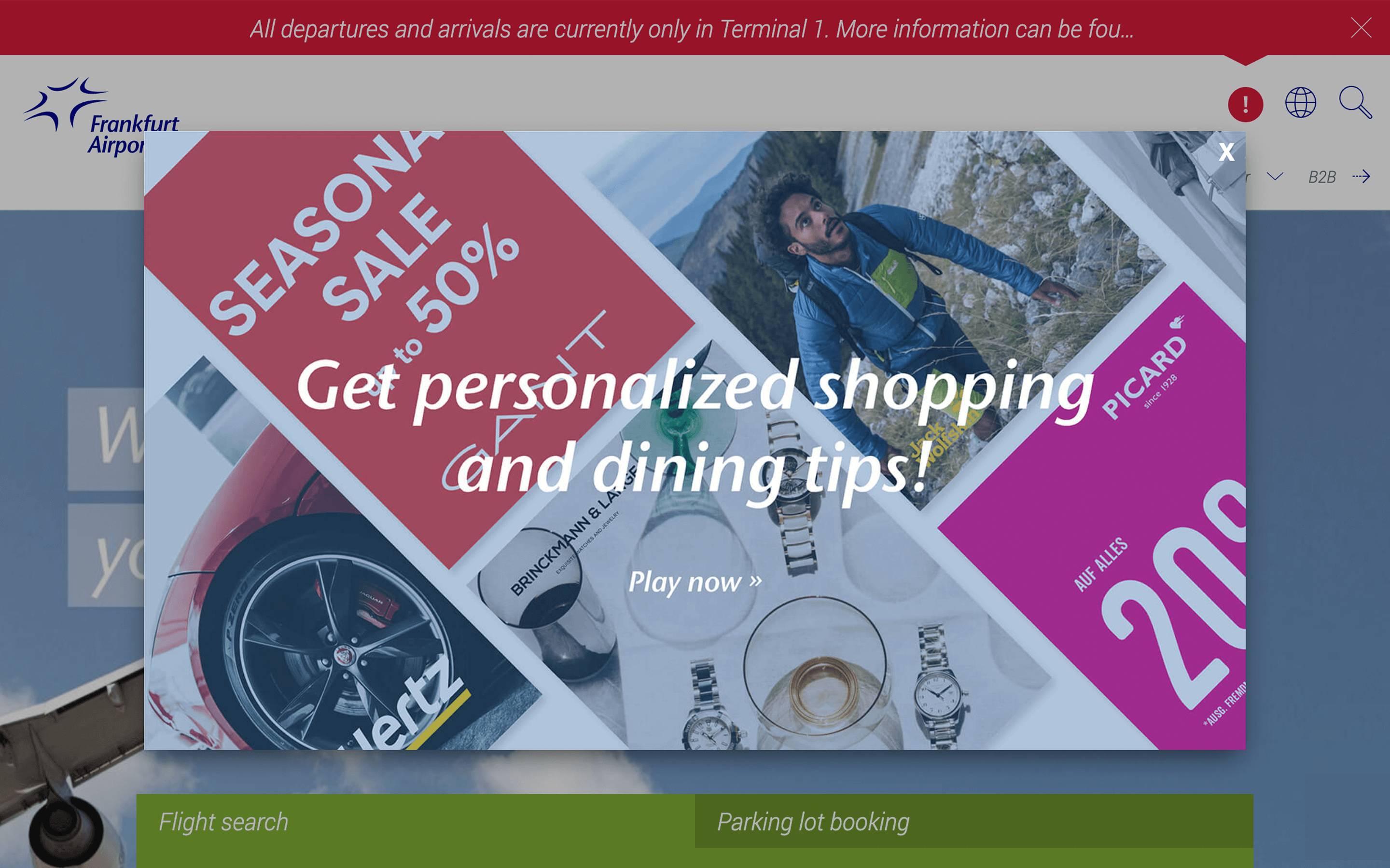Image resolution: width=1390 pixels, height=868 pixels.
Task: Open the red exclamation alert icon
Action: tap(1245, 104)
